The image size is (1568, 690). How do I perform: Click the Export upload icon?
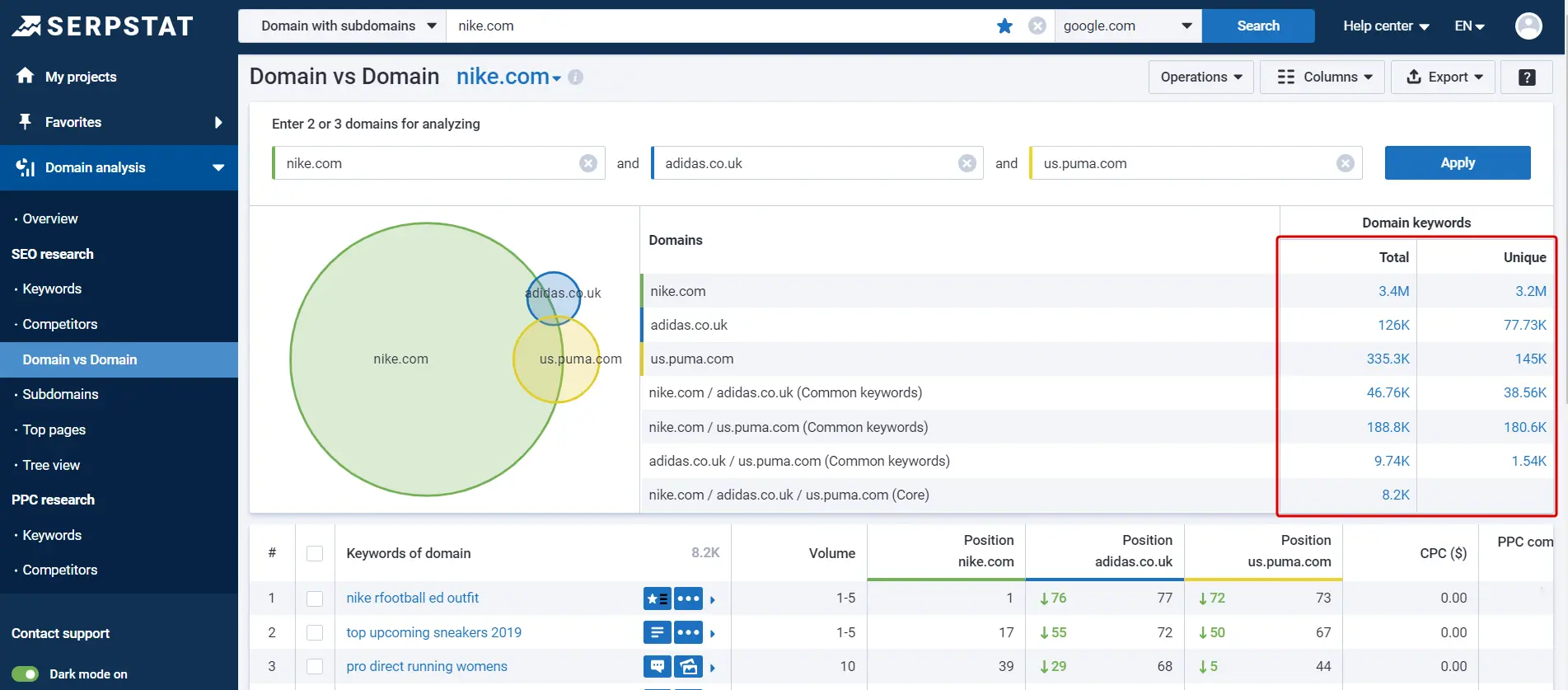1414,77
